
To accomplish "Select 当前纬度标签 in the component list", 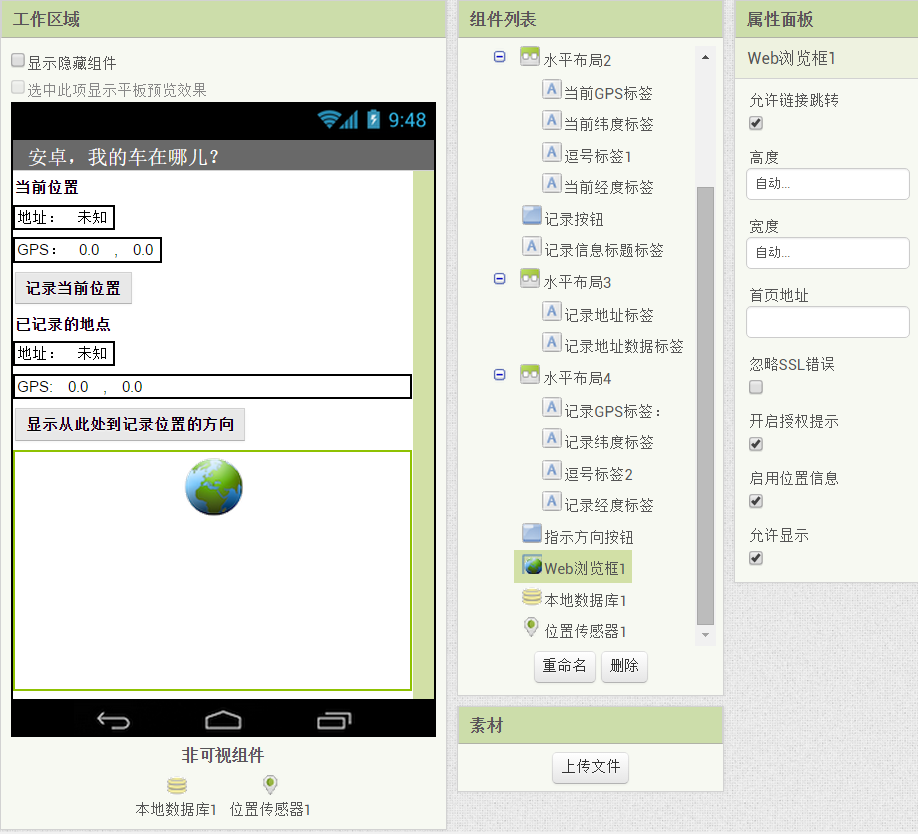I will click(608, 125).
